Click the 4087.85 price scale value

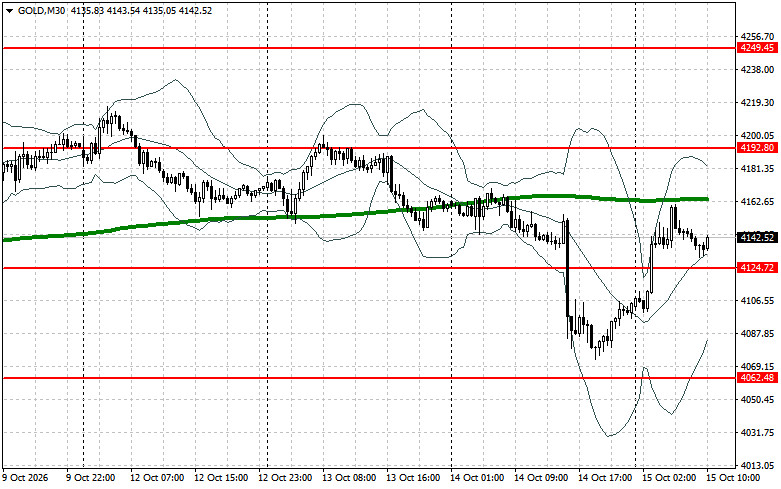point(758,334)
